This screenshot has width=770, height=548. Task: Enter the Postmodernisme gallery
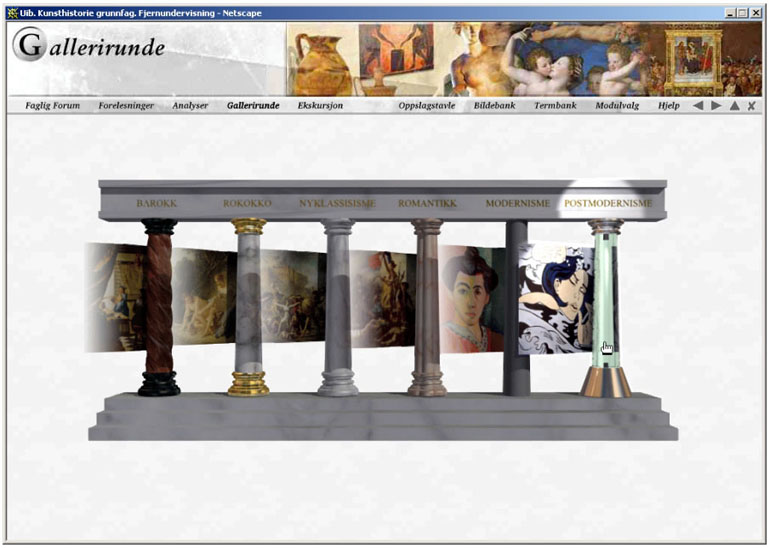[607, 203]
